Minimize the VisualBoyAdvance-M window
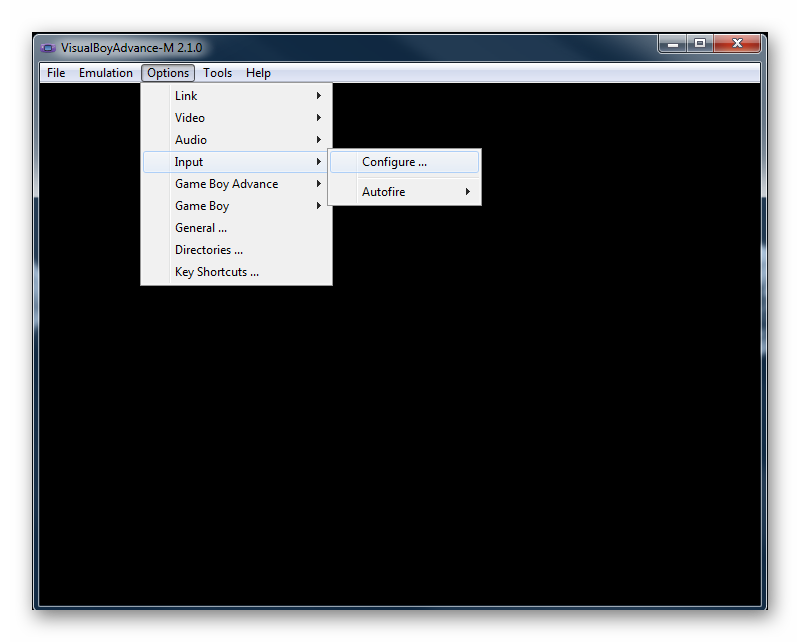 click(671, 44)
